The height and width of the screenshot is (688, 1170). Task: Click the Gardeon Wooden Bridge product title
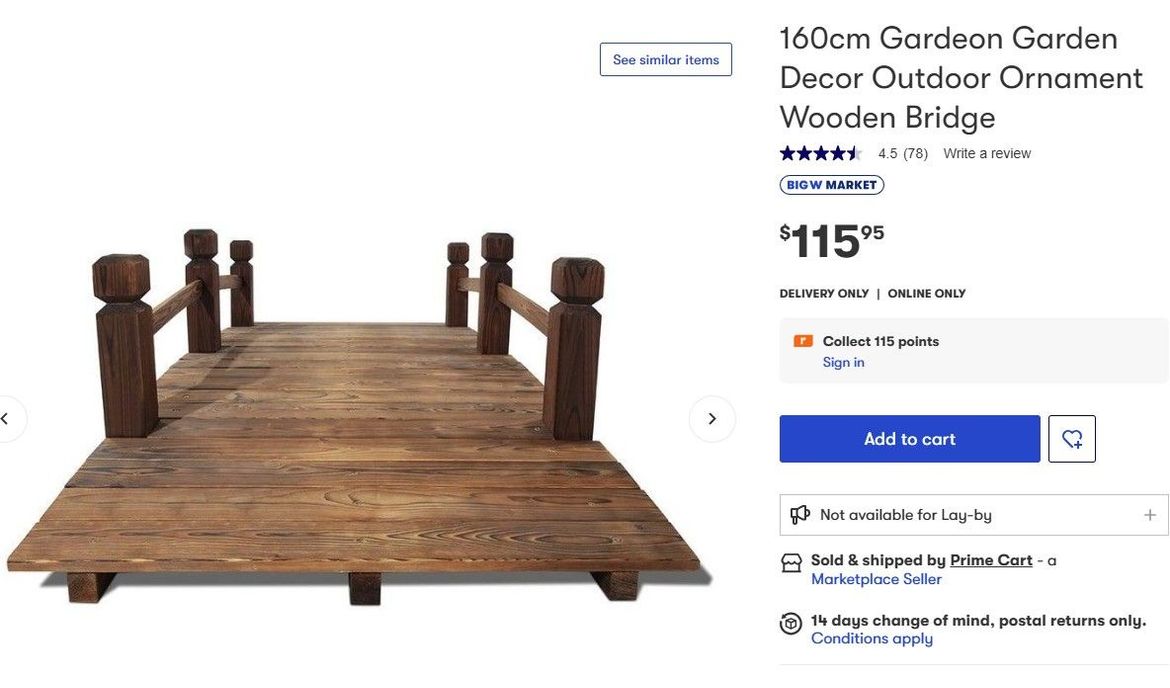click(x=961, y=78)
